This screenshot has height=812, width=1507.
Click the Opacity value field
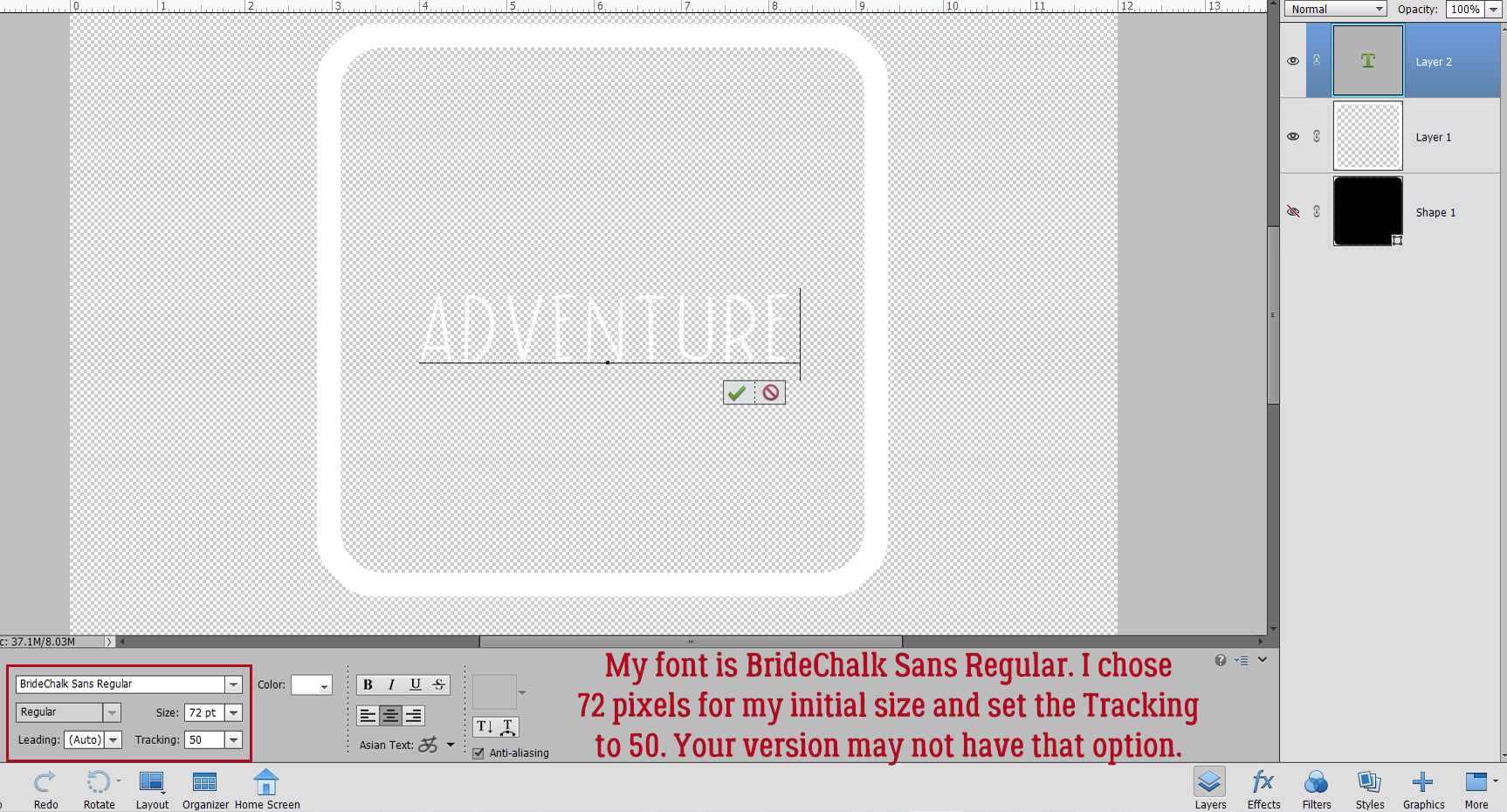(1466, 10)
